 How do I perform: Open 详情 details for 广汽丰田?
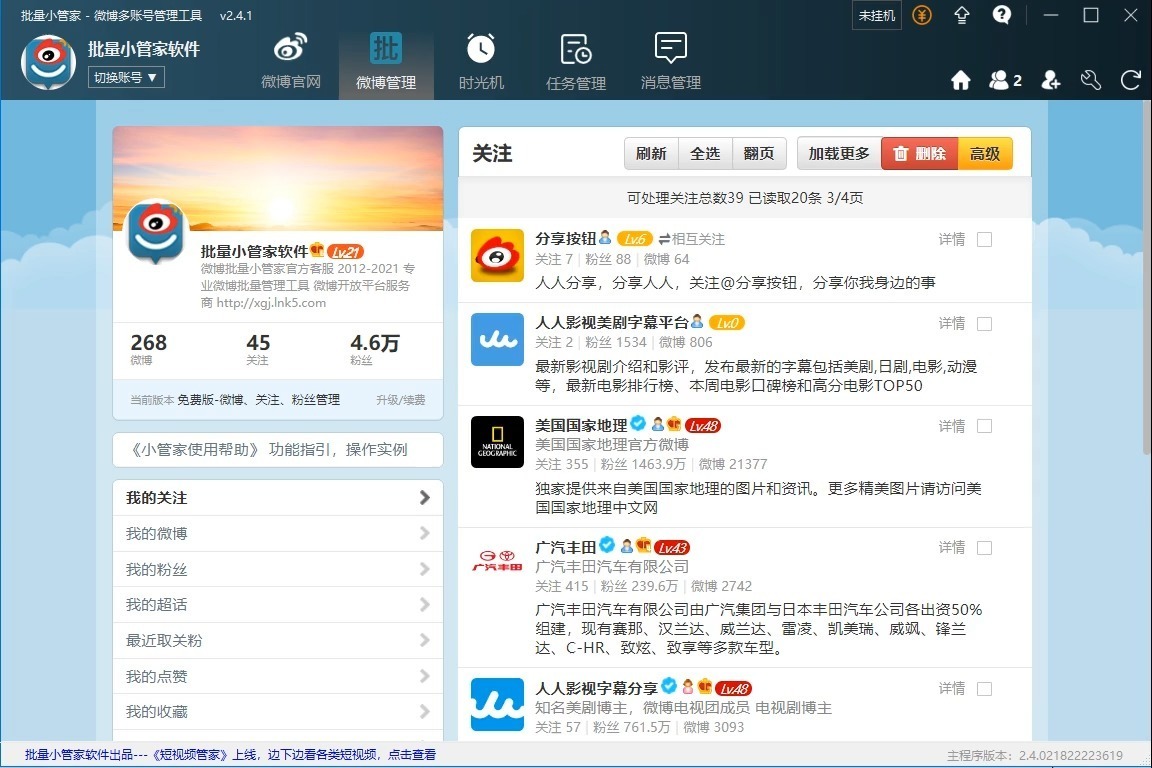point(952,548)
